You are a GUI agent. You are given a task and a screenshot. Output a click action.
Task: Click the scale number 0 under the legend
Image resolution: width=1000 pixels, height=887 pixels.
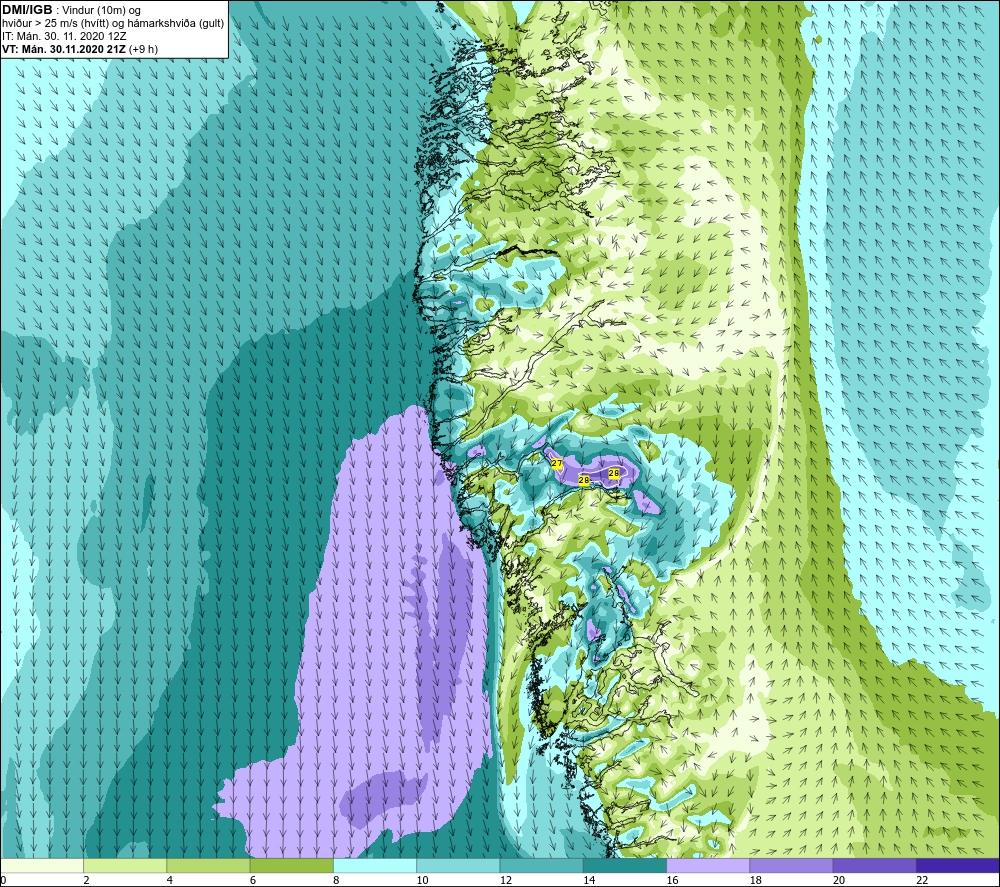click(3, 880)
